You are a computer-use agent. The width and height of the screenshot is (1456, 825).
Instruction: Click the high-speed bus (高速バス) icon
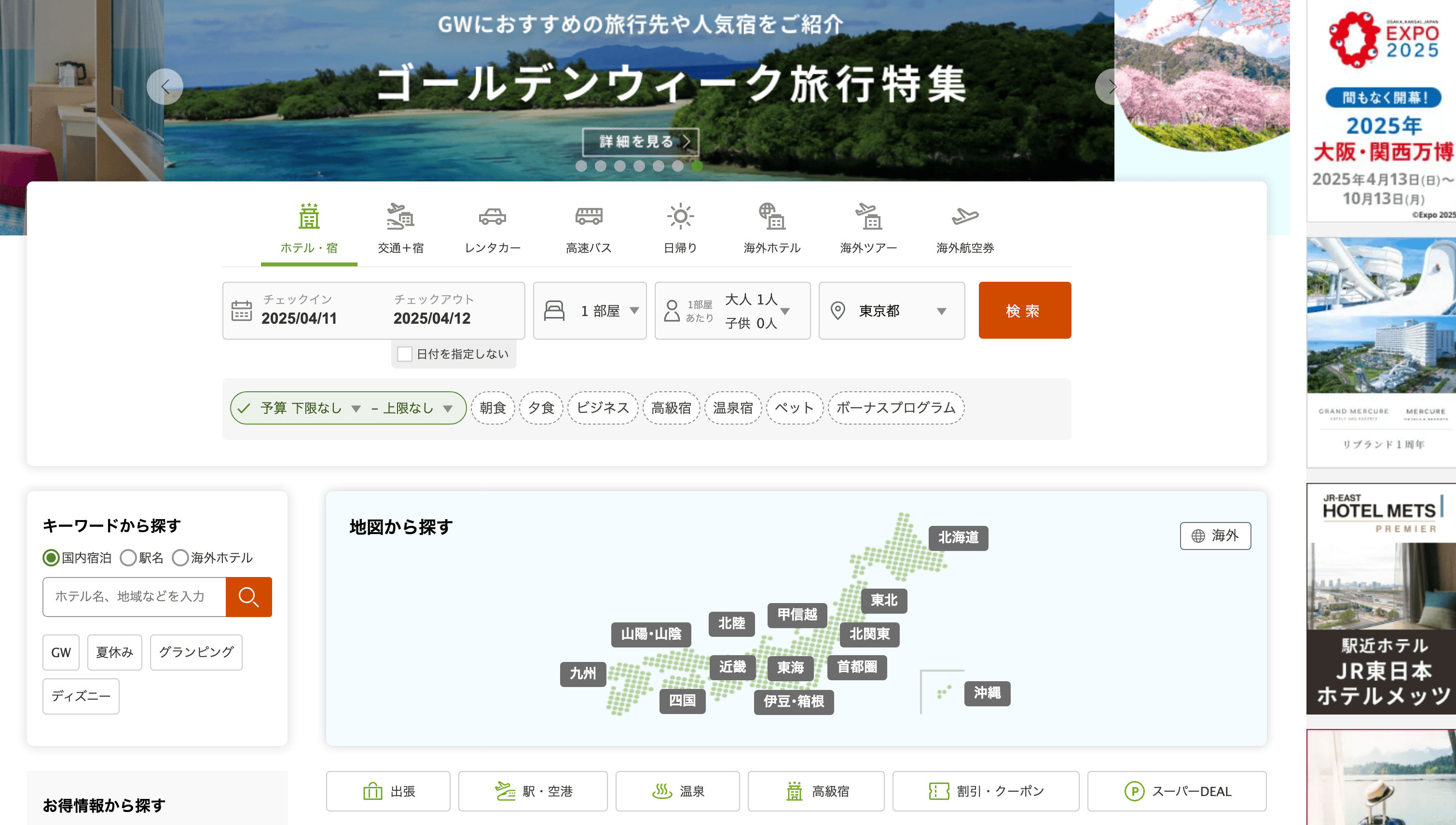tap(589, 216)
